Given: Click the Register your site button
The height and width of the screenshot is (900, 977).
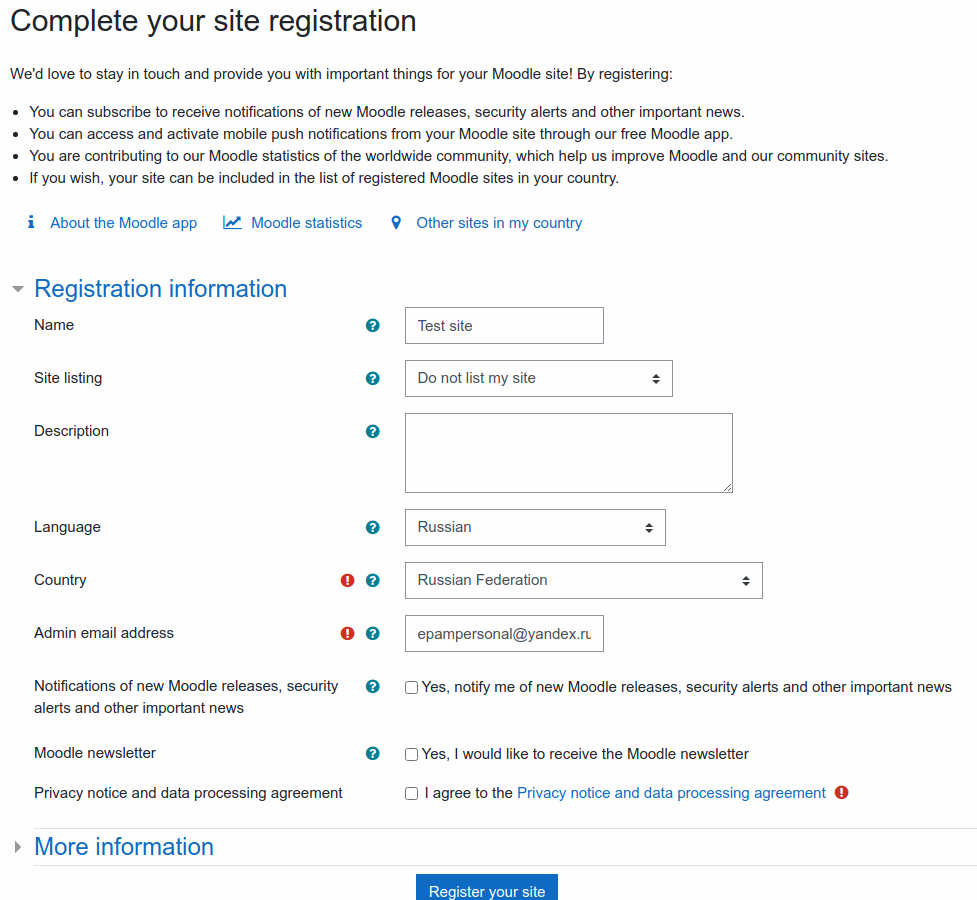Looking at the screenshot, I should [487, 890].
